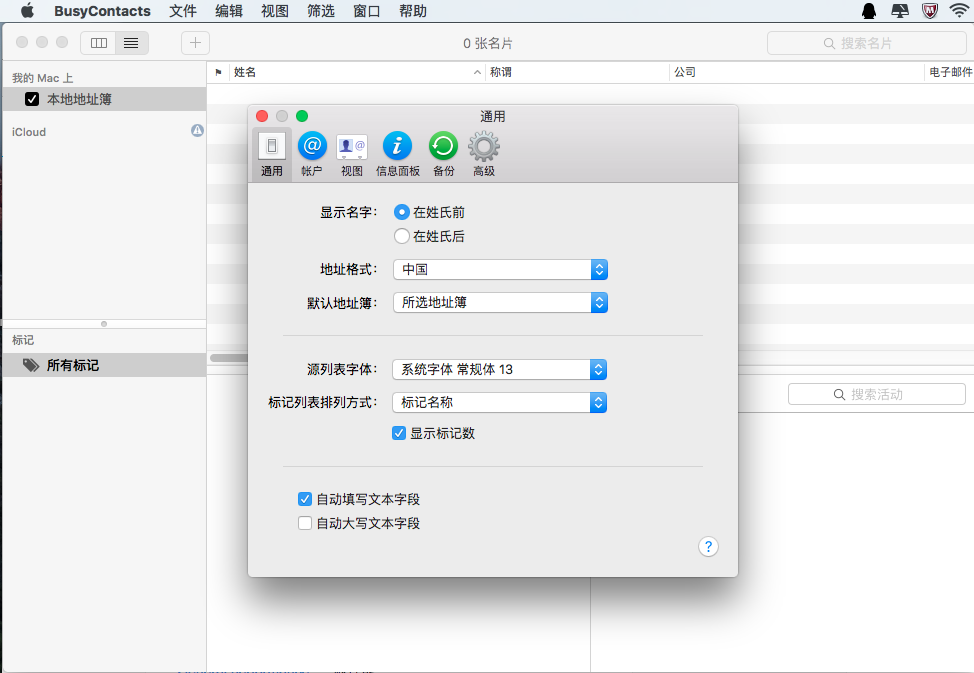Click the sidebar split divider handle
This screenshot has height=673, width=974.
104,324
